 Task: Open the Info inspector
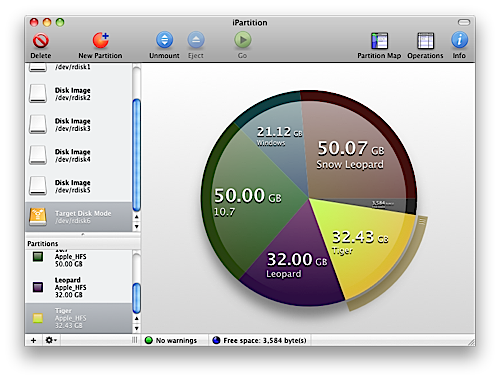tap(459, 40)
